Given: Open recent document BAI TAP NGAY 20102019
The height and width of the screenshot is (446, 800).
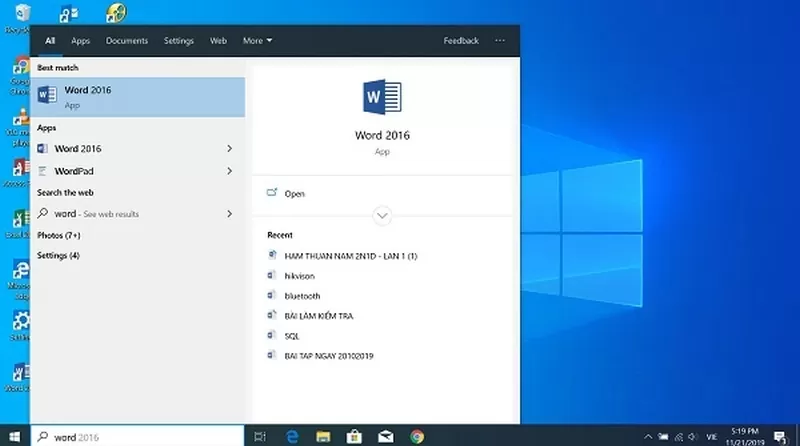Looking at the screenshot, I should coord(329,356).
